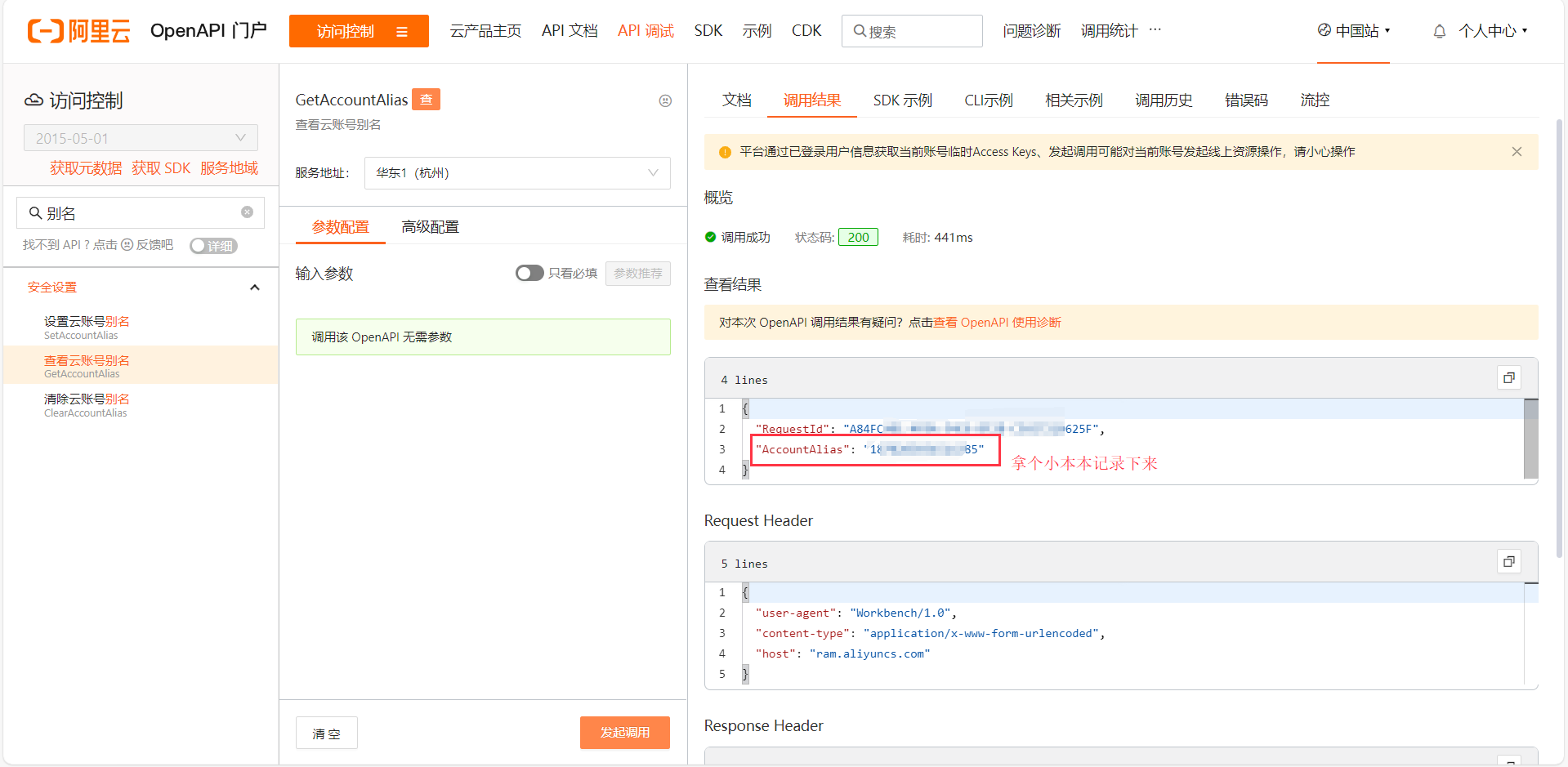
Task: Click the 发起调用 button
Action: pos(625,733)
